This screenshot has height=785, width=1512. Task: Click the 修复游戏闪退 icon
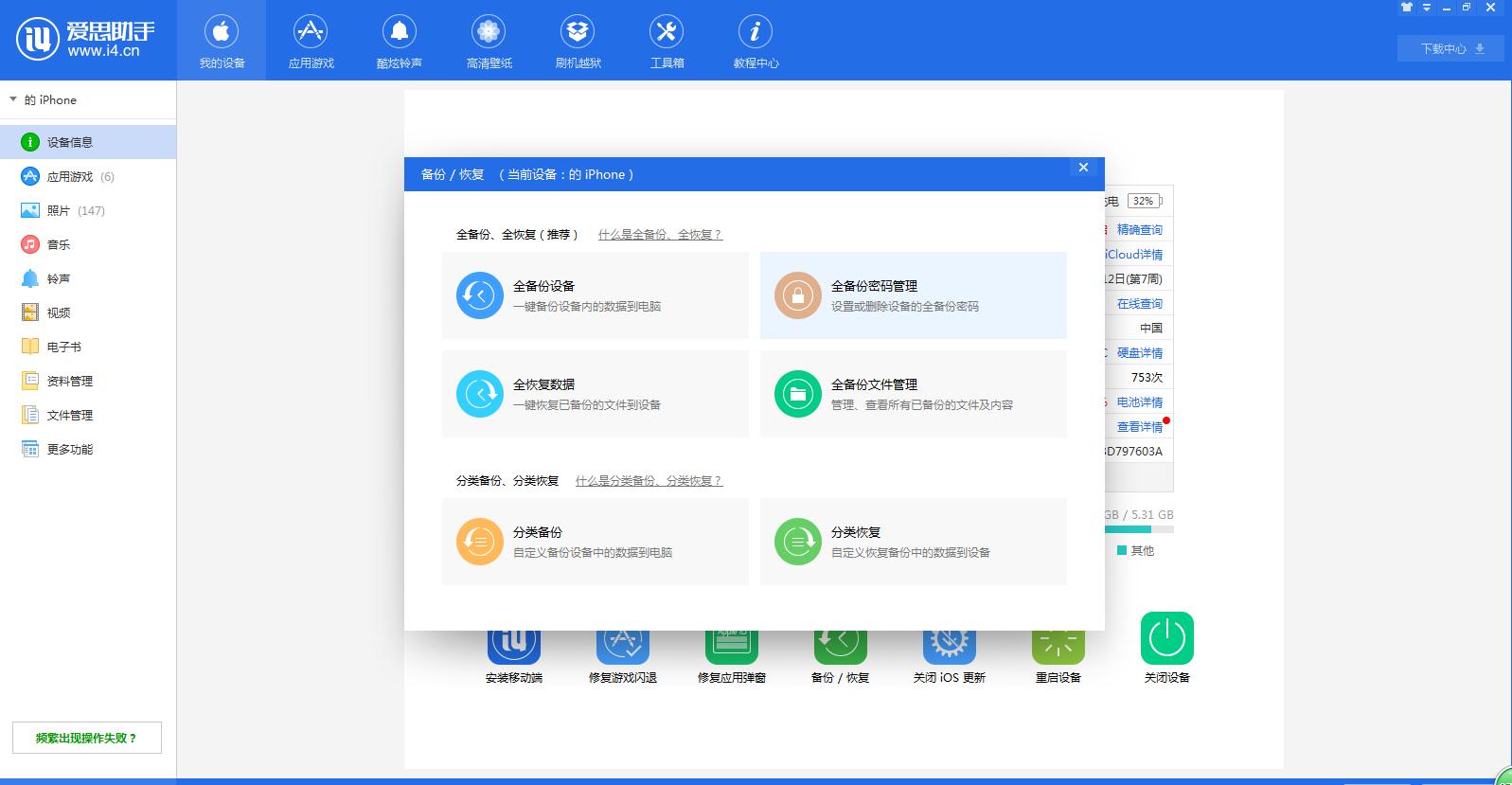click(x=623, y=648)
